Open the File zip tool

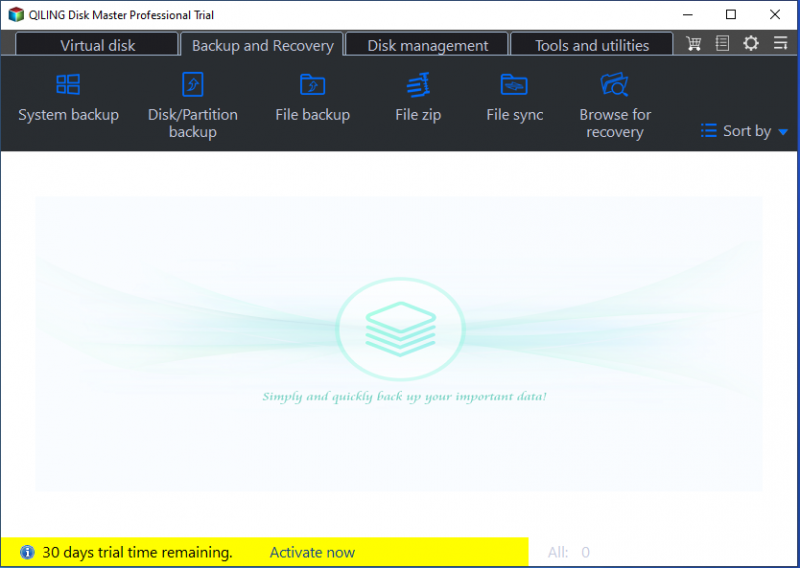(418, 98)
